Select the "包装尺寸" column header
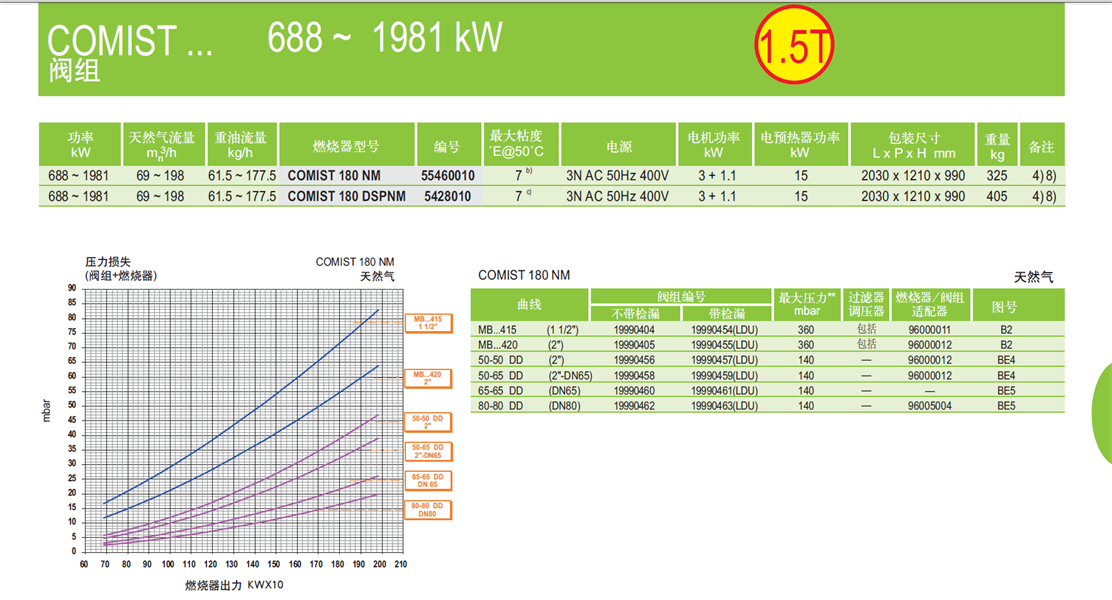Viewport: 1112px width, 600px height. pyautogui.click(x=913, y=145)
